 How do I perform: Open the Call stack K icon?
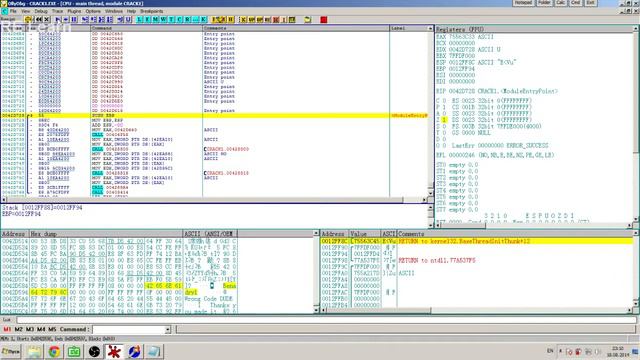pyautogui.click(x=203, y=19)
